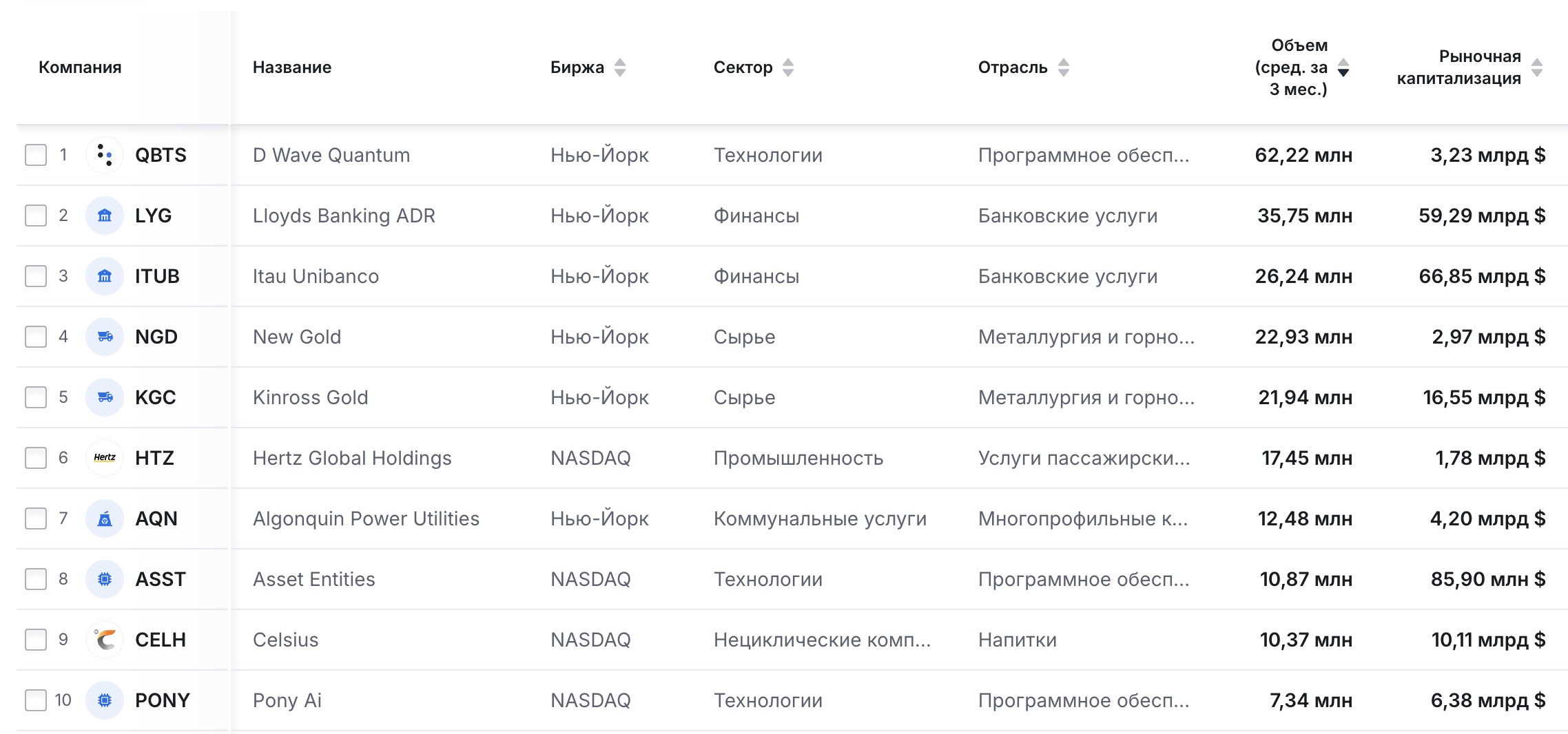Click the Algonquin Power Utilities name
The width and height of the screenshot is (1568, 734).
pos(366,518)
